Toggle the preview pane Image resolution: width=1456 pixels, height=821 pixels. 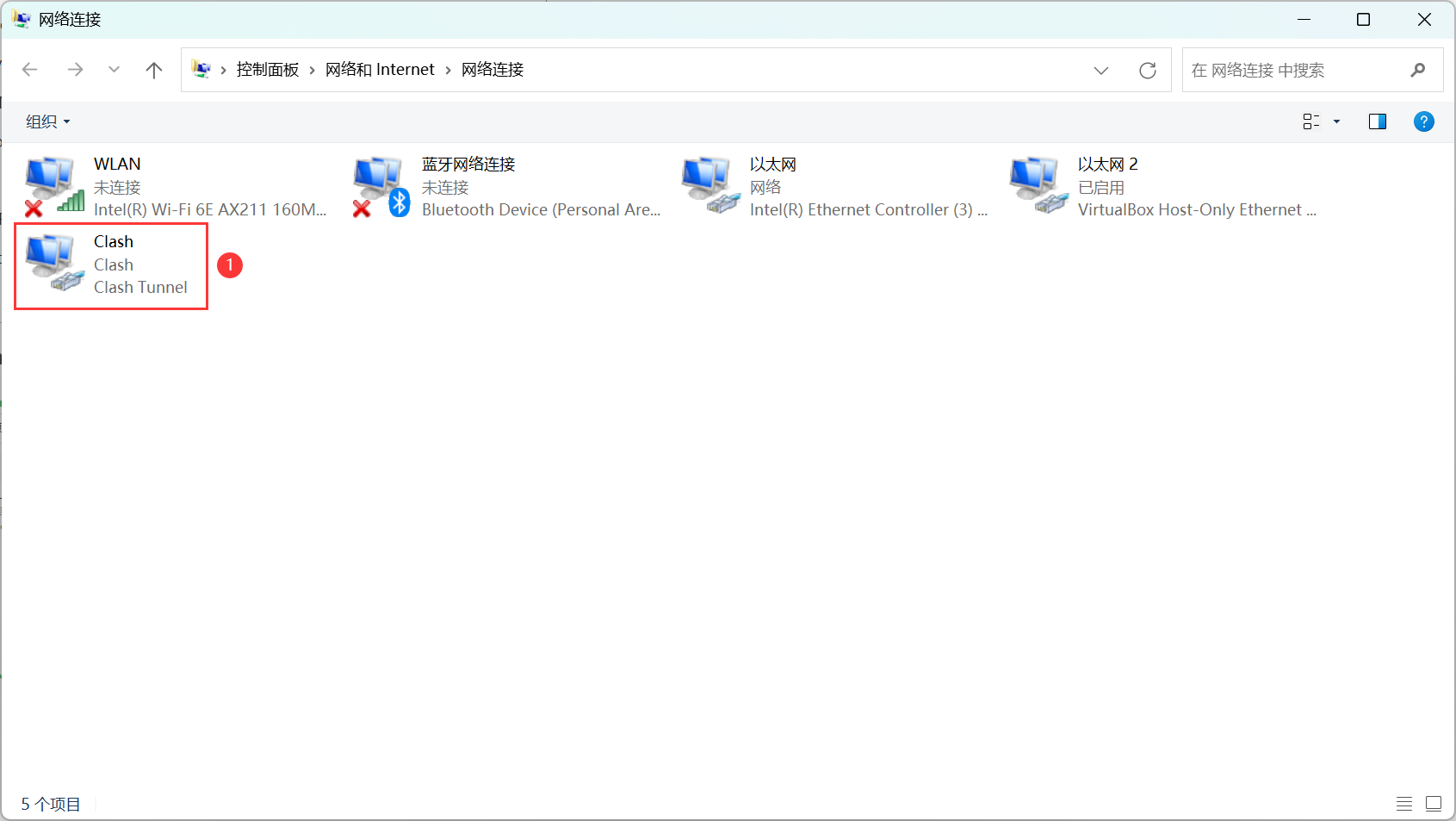[x=1378, y=121]
